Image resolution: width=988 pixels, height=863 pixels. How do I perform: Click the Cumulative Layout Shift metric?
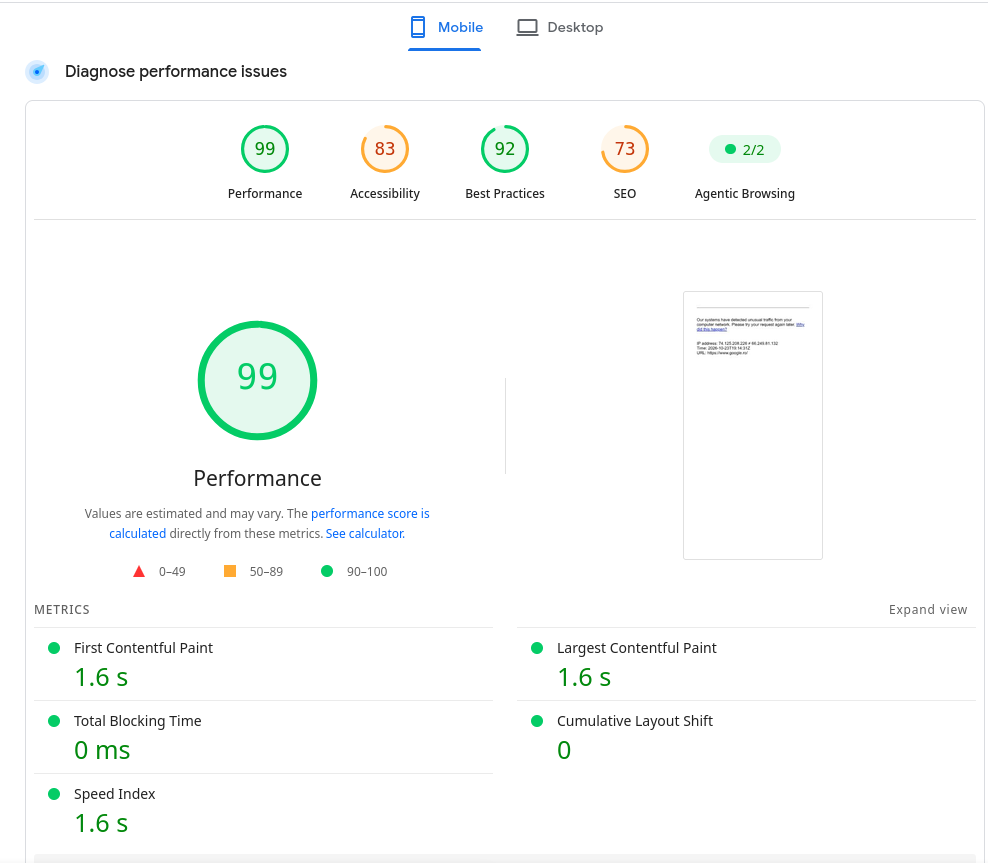(746, 737)
